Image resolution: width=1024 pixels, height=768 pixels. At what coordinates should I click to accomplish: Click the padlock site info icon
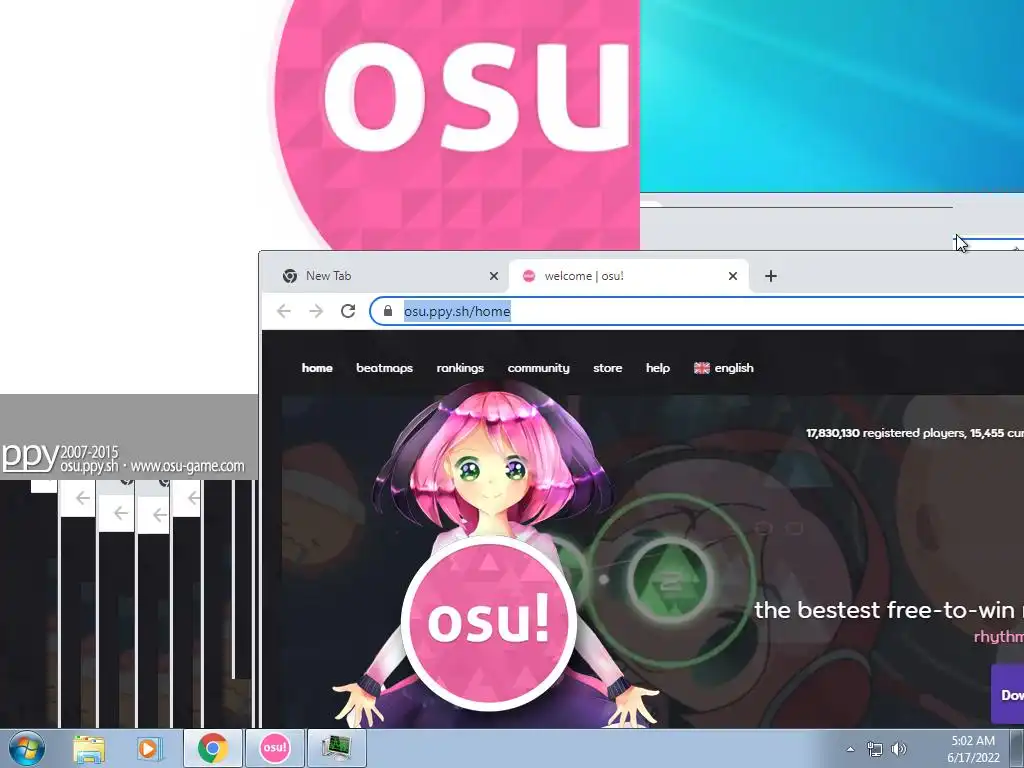(x=388, y=311)
